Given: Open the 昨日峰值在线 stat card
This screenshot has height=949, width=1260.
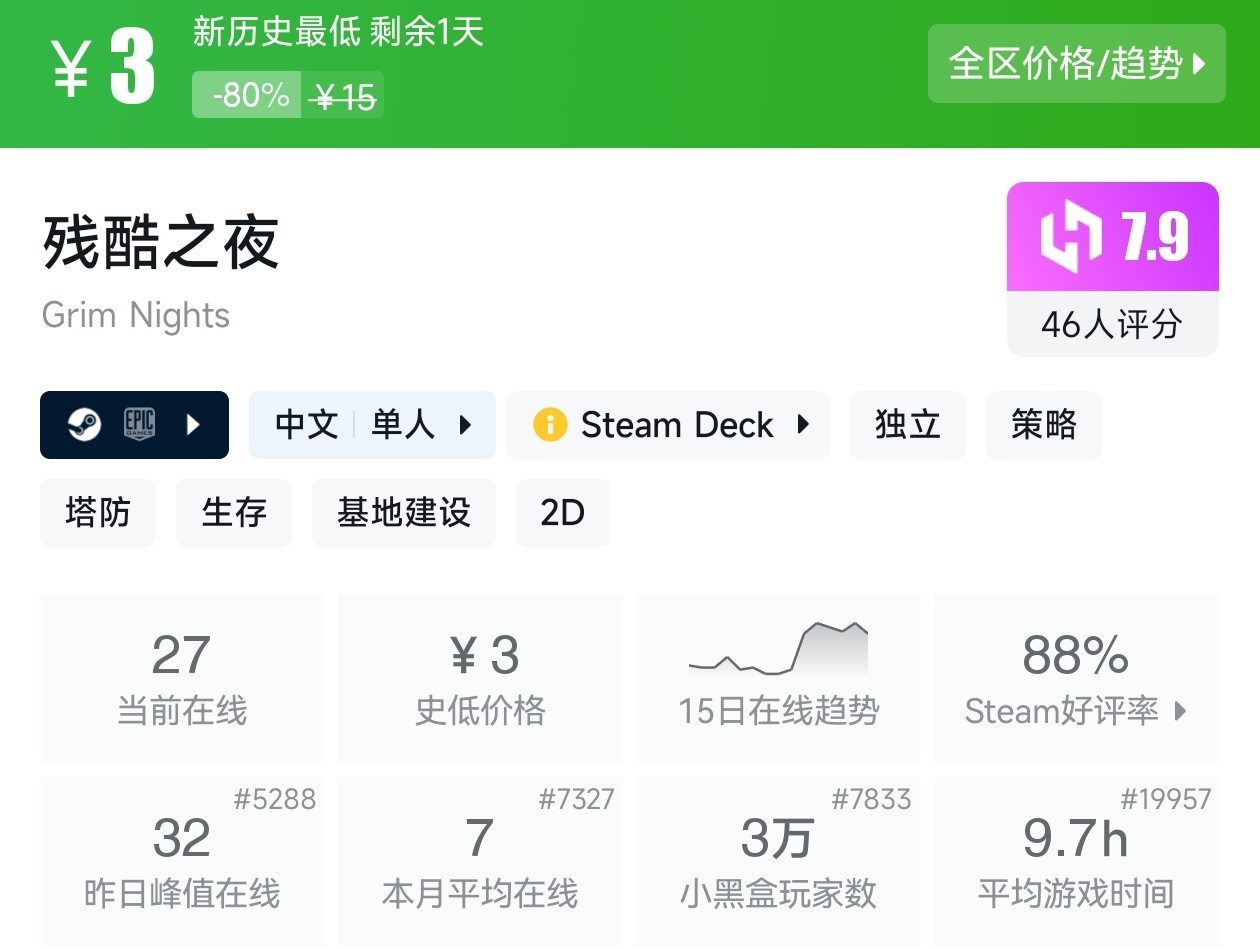Looking at the screenshot, I should tap(182, 861).
